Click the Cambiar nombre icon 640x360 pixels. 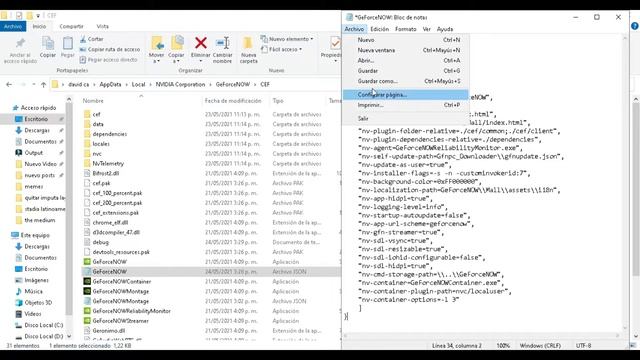[222, 43]
